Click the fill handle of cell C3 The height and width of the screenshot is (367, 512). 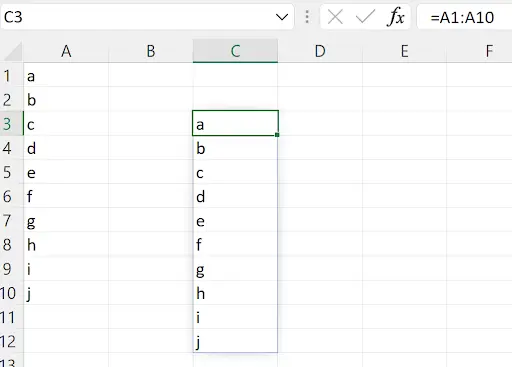277,135
